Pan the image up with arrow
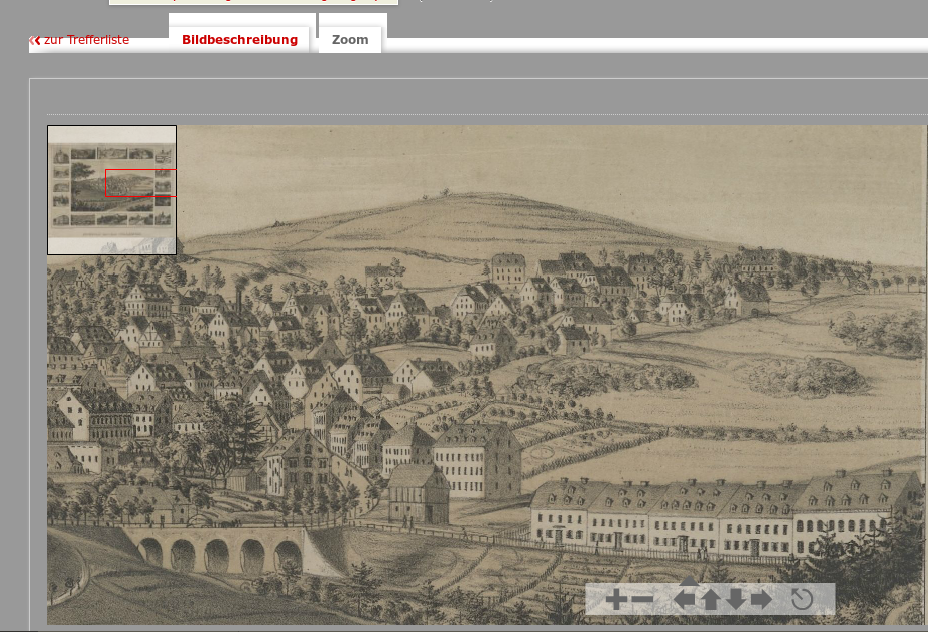This screenshot has width=928, height=632. click(x=710, y=600)
